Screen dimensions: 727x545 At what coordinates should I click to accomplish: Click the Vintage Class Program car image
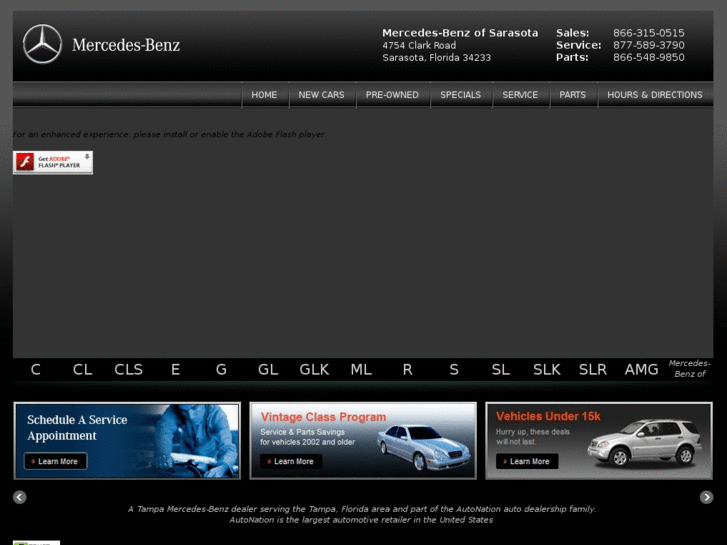point(423,447)
